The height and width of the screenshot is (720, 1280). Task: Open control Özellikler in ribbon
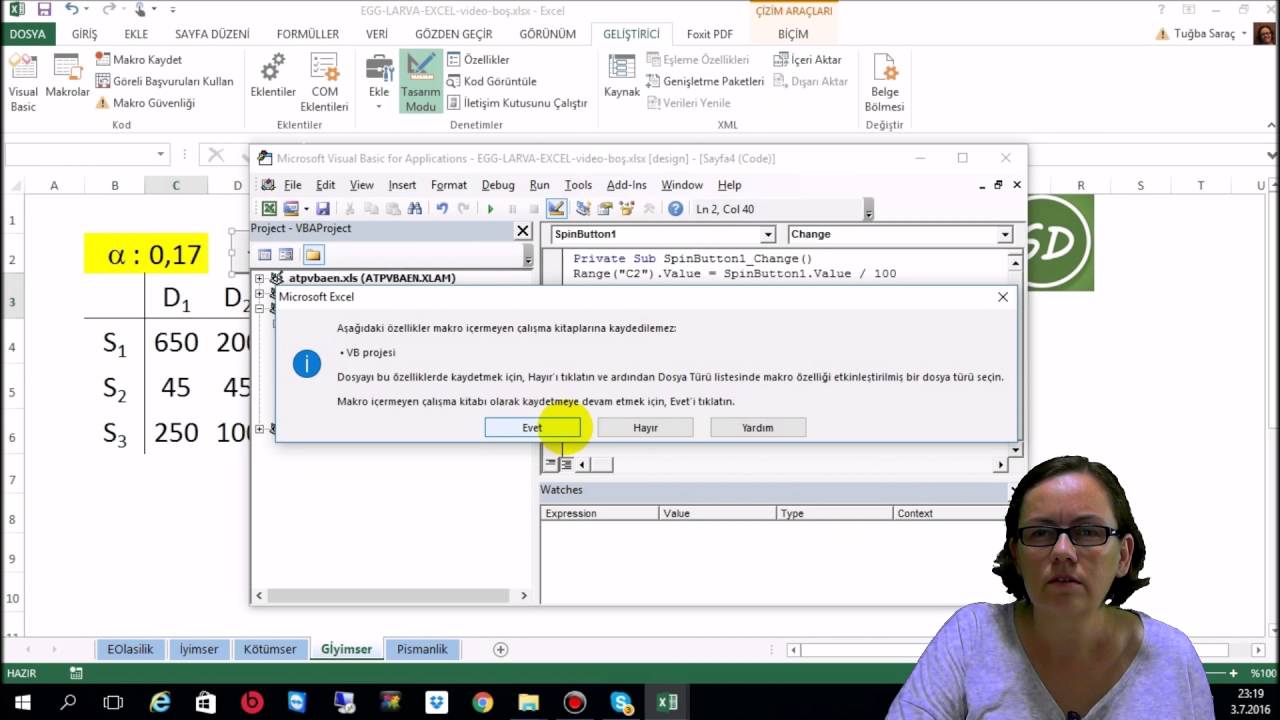478,59
